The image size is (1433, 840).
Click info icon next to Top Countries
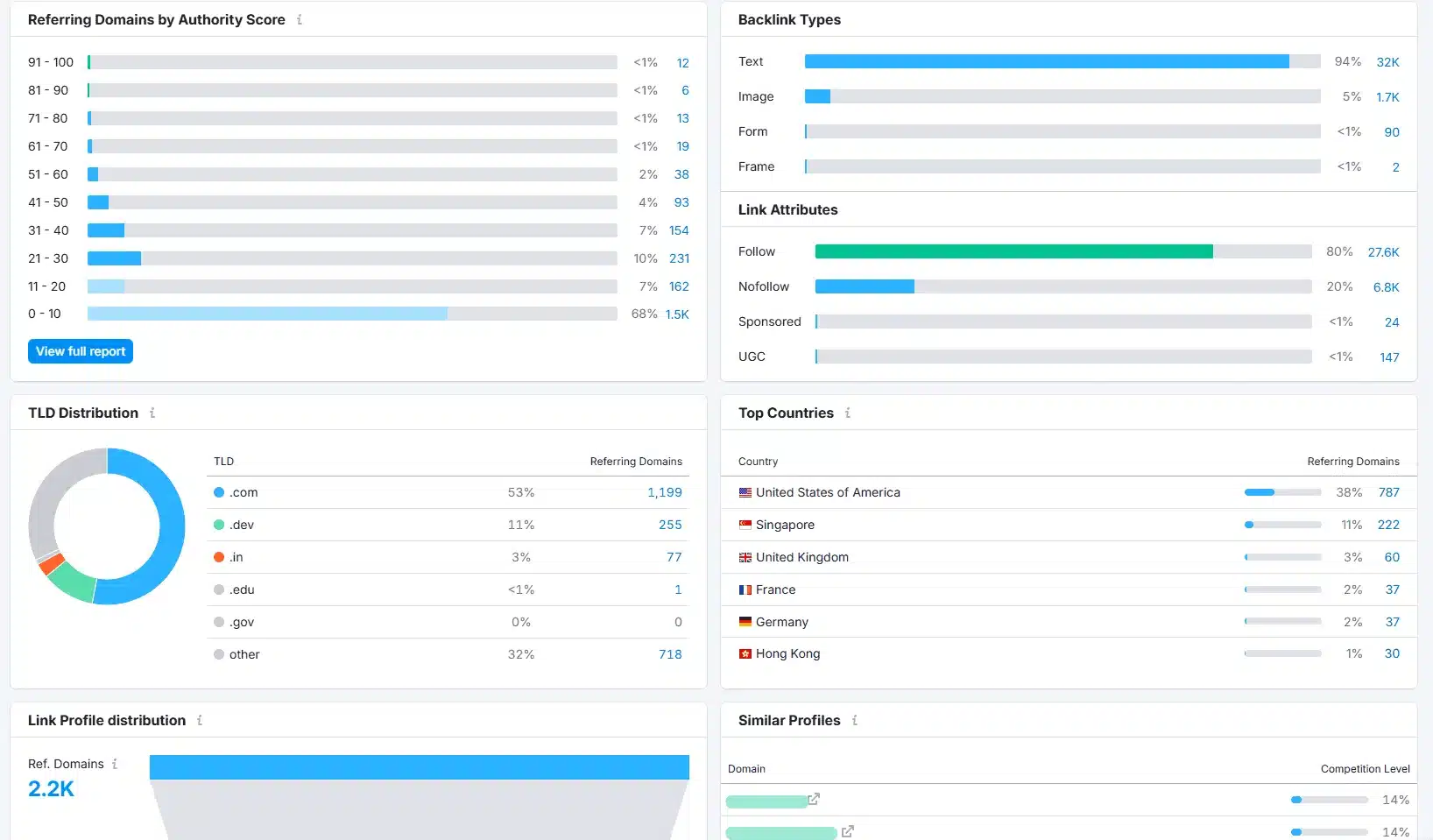click(x=848, y=413)
